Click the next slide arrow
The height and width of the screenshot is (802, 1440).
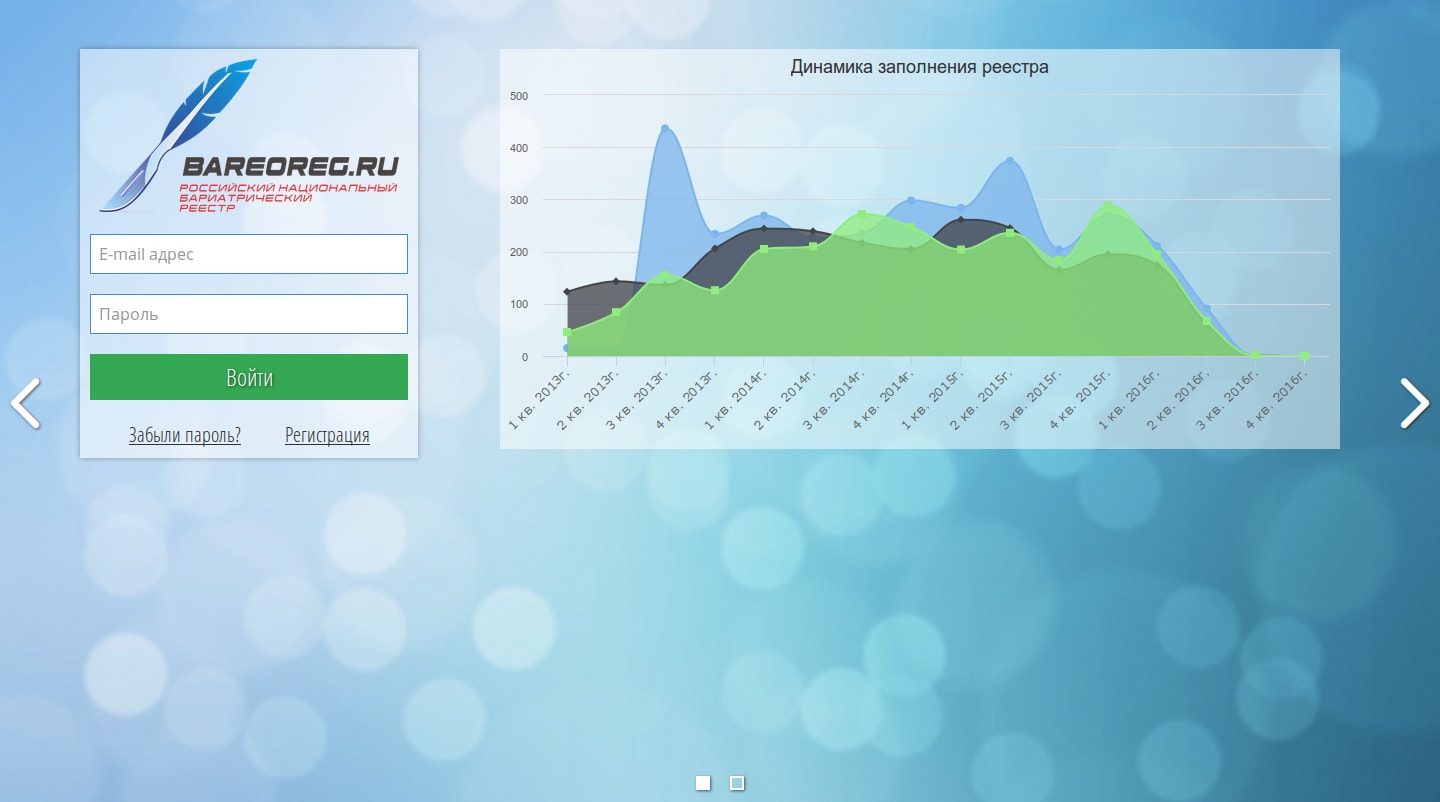pyautogui.click(x=1415, y=403)
